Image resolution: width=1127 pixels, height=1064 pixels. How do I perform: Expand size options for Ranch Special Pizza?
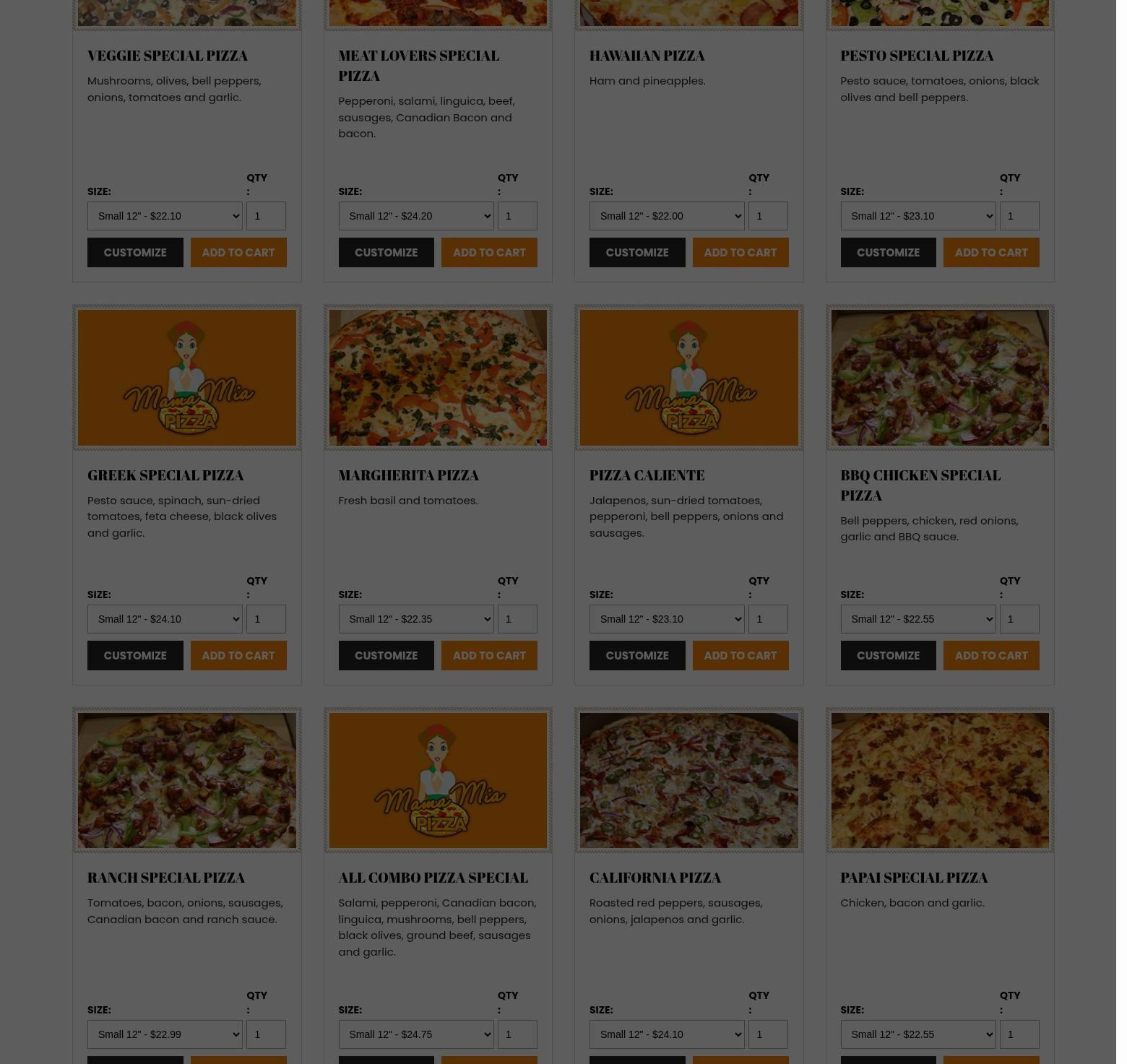[x=165, y=1034]
